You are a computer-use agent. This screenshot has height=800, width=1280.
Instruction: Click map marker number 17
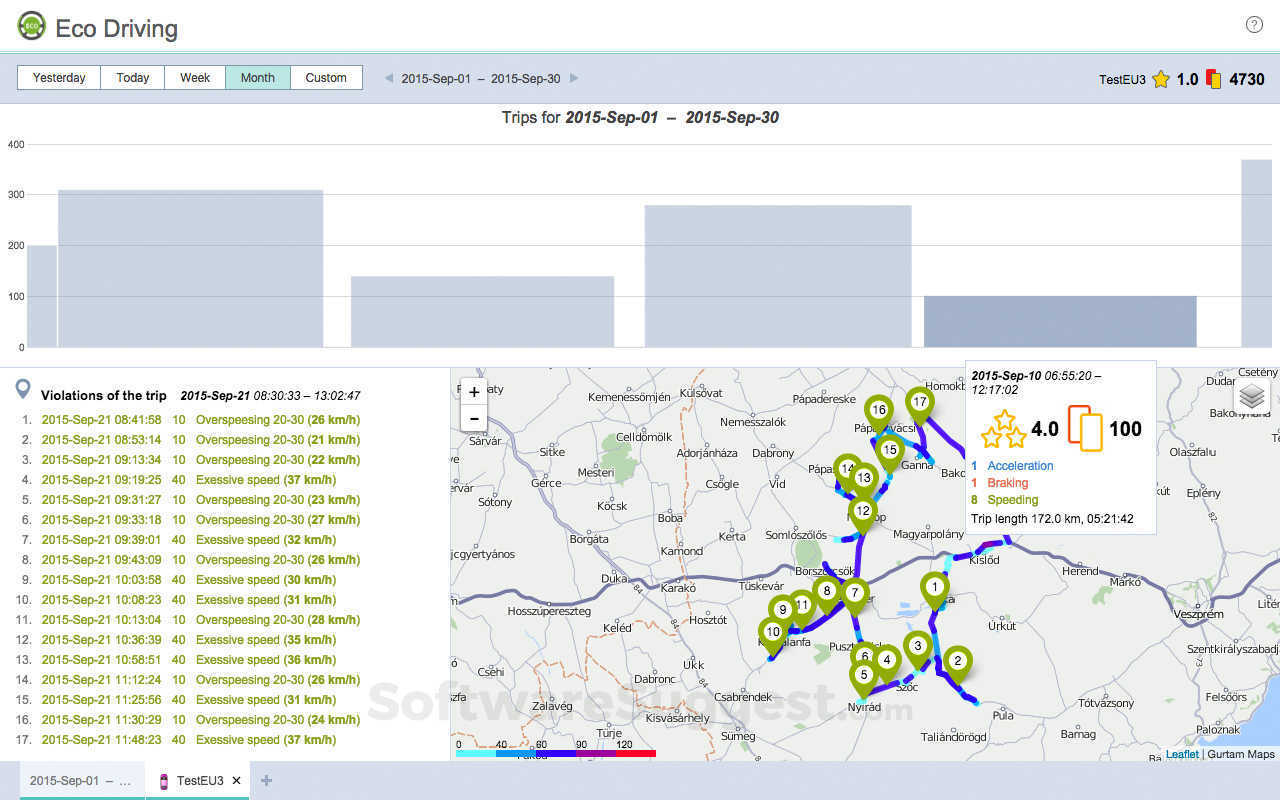click(x=920, y=402)
